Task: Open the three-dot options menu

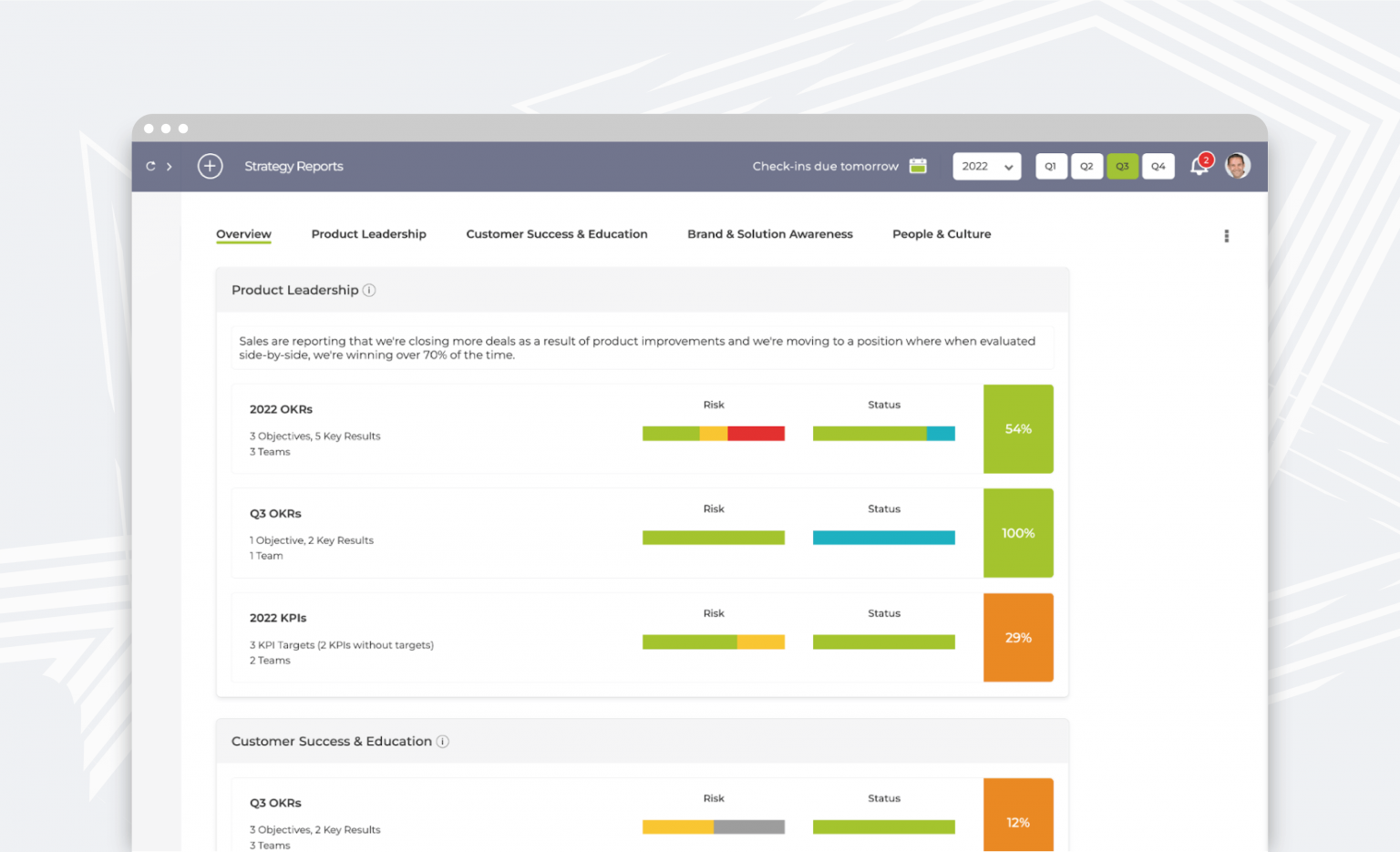Action: click(x=1226, y=236)
